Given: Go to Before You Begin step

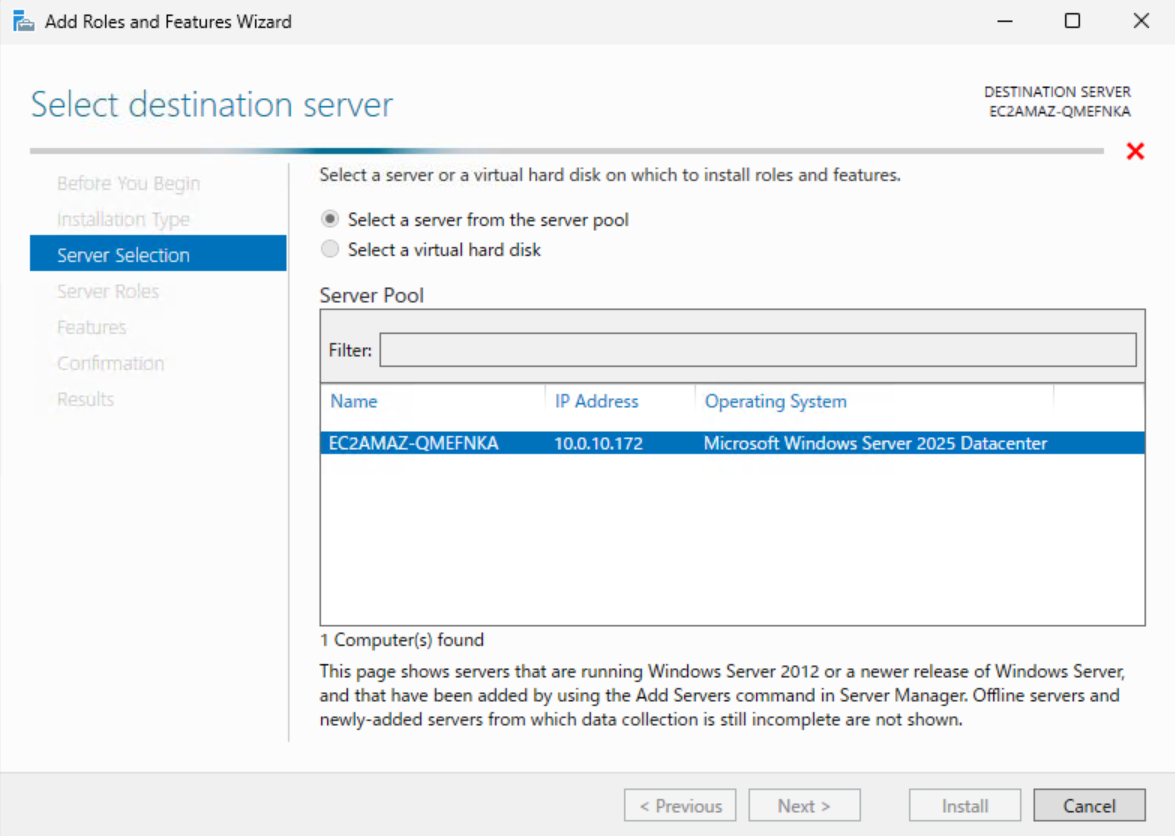Looking at the screenshot, I should tap(128, 183).
